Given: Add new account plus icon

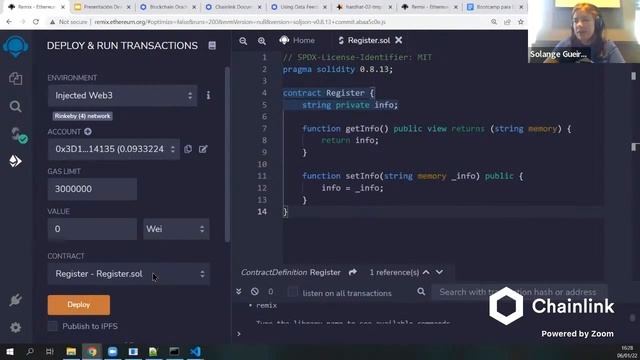Looking at the screenshot, I should tap(88, 131).
